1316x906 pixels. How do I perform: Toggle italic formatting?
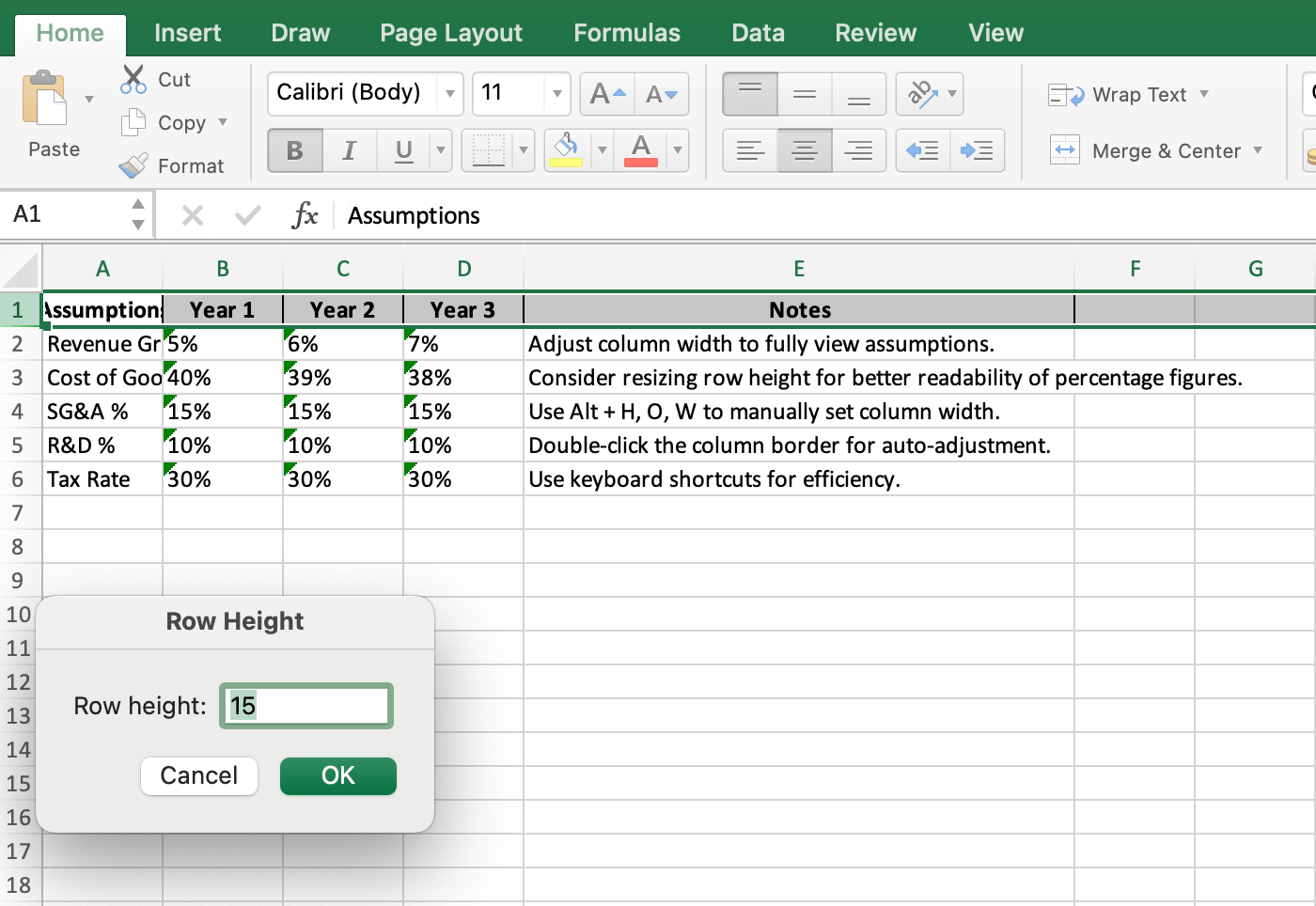pos(349,150)
